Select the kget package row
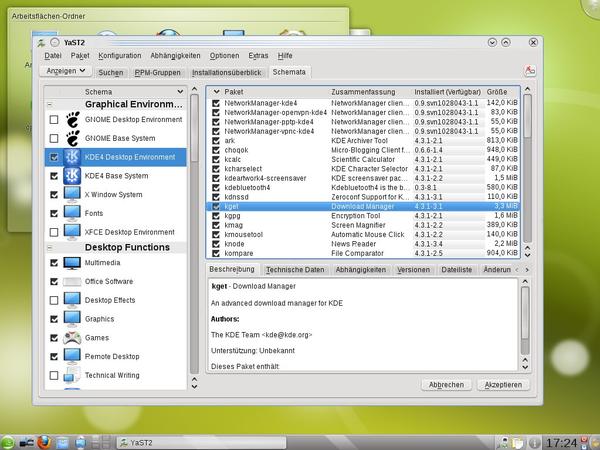The image size is (600, 450). pyautogui.click(x=363, y=206)
